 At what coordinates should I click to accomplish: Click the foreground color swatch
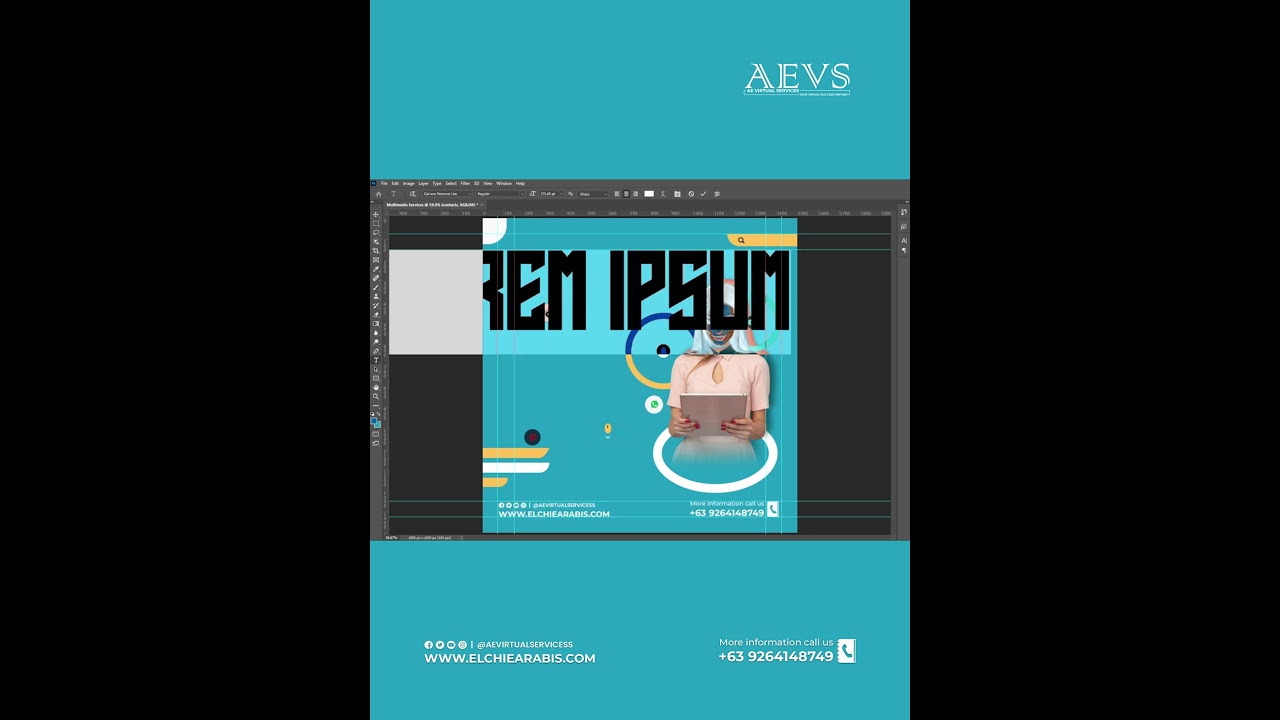pos(375,421)
